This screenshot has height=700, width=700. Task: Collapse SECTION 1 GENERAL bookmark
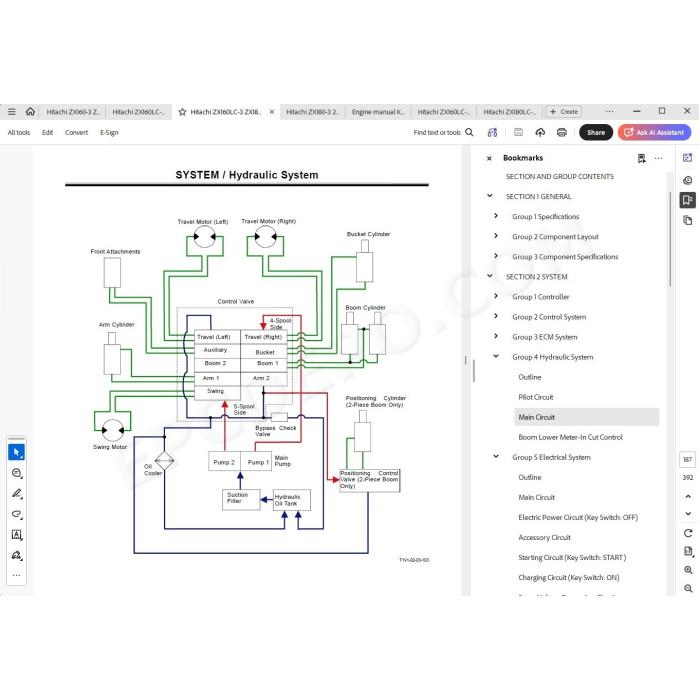[x=490, y=196]
